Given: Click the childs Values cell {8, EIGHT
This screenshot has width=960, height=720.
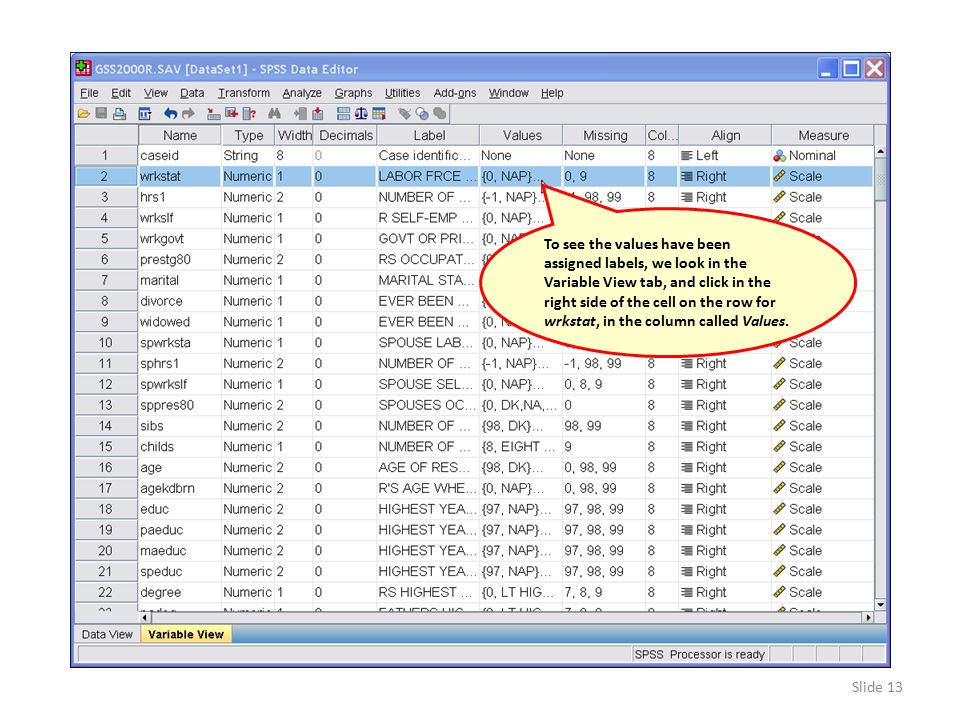Looking at the screenshot, I should pos(521,447).
